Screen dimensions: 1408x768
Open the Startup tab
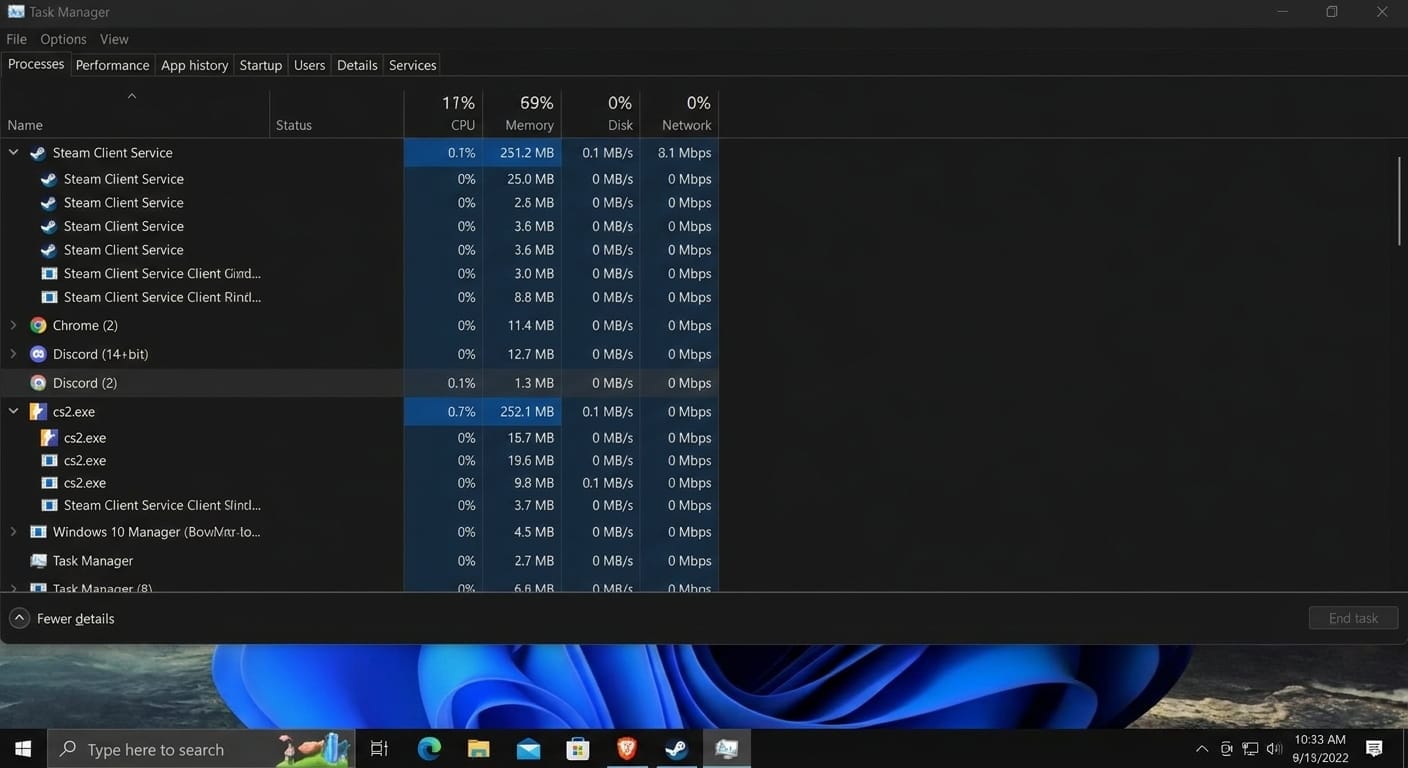coord(261,65)
